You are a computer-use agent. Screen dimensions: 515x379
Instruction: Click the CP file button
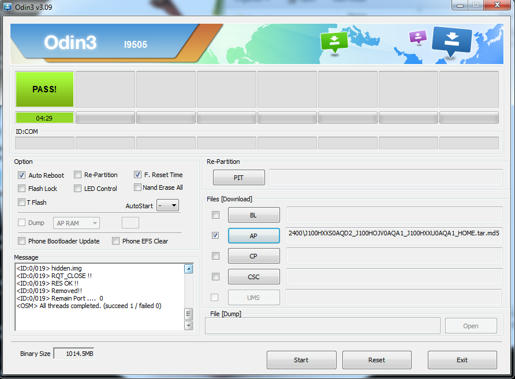coord(254,256)
